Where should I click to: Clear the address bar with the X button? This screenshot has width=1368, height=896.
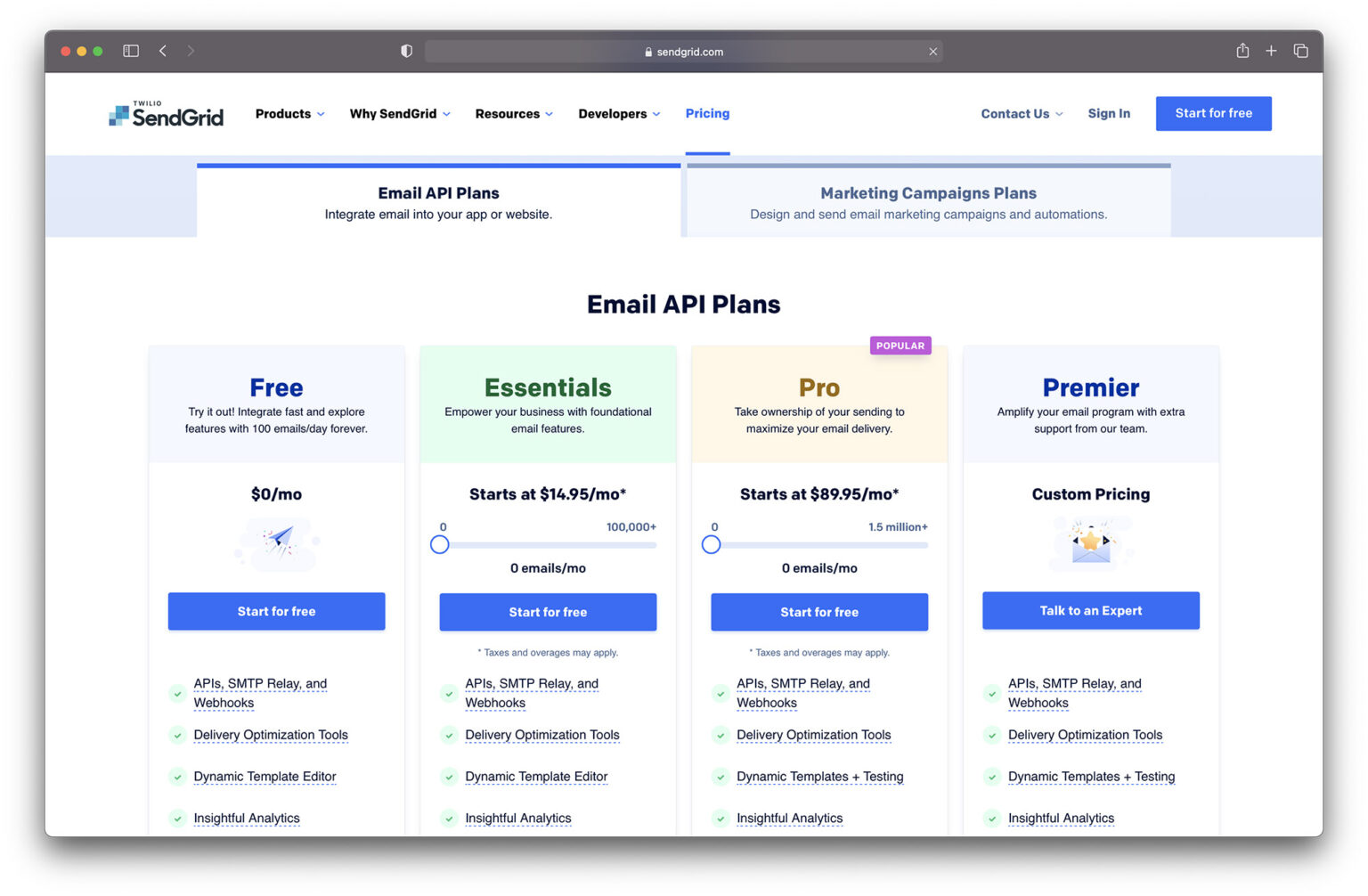pos(933,51)
